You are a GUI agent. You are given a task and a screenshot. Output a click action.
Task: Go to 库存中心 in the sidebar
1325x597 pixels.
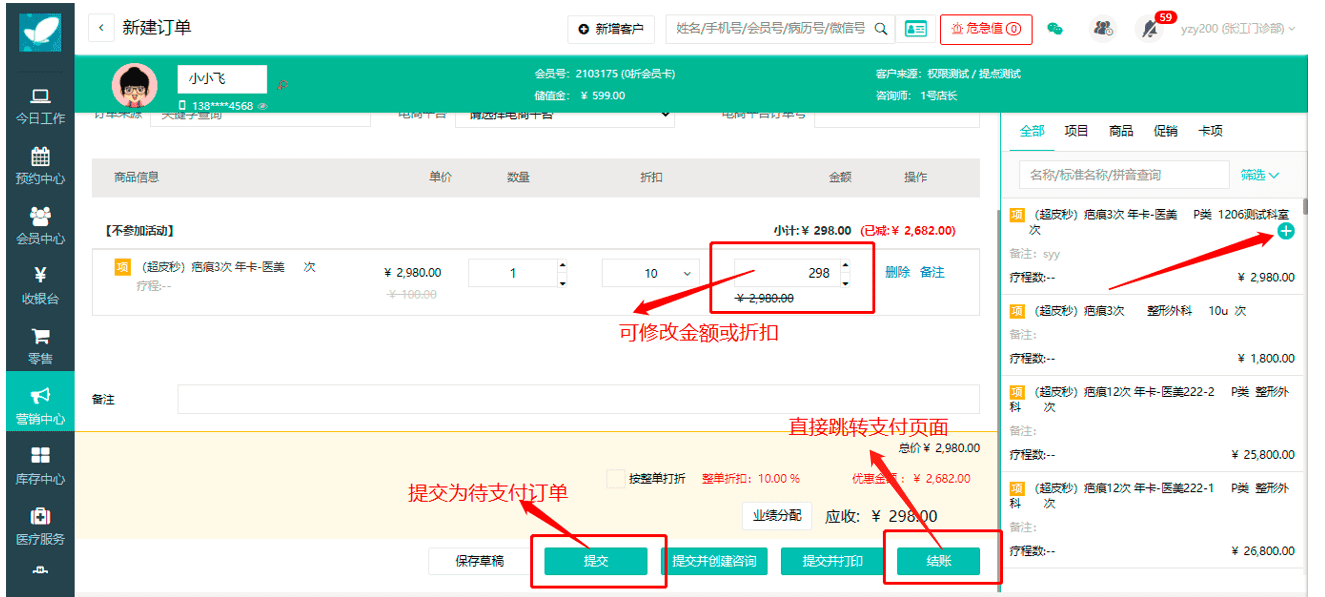[40, 466]
